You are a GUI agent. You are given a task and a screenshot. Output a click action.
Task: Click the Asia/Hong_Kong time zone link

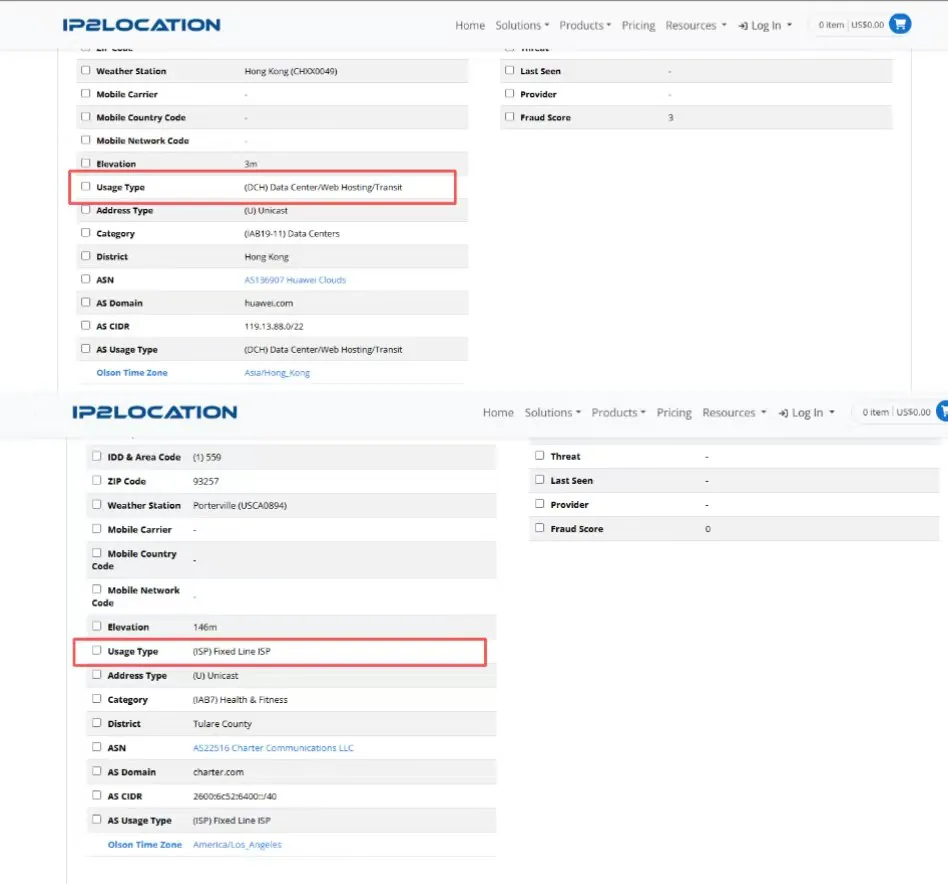277,373
